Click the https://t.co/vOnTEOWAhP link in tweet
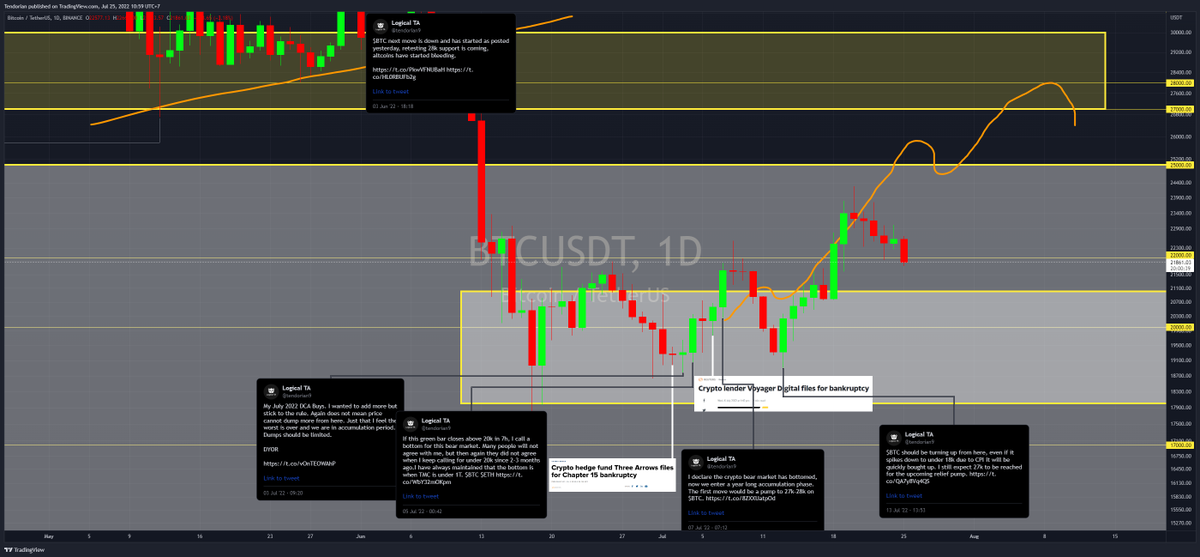Image resolution: width=1200 pixels, height=557 pixels. (300, 464)
